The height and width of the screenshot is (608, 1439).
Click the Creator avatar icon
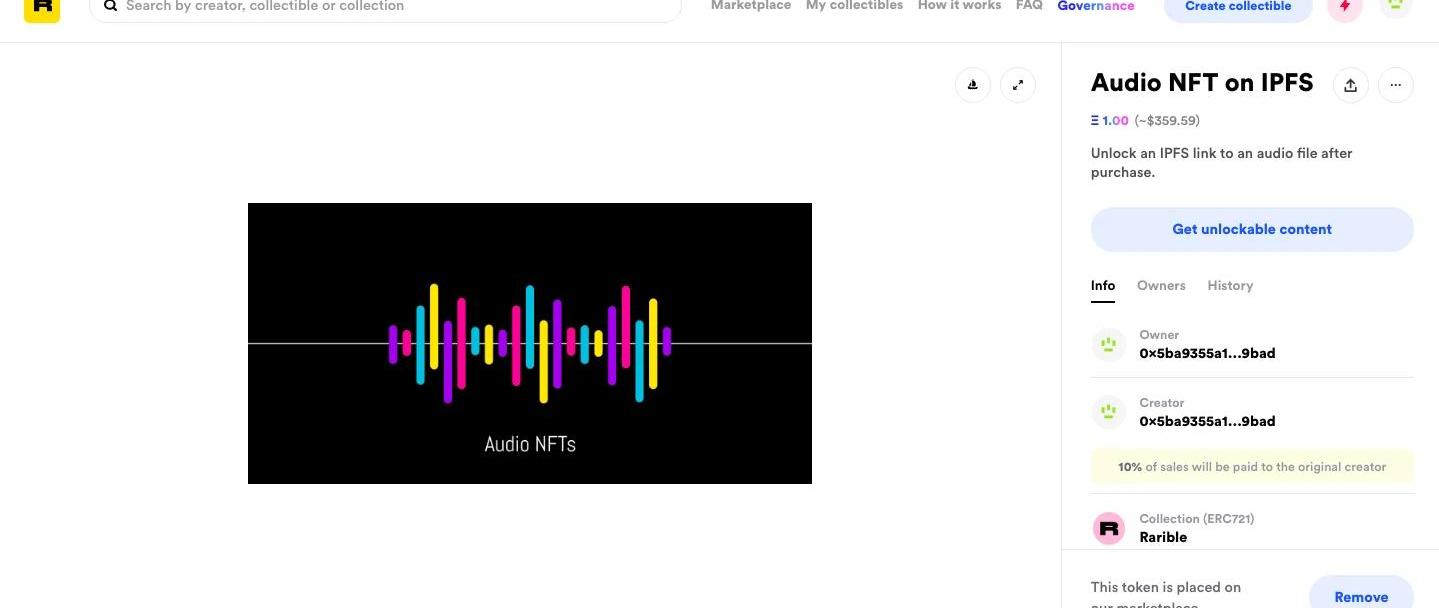point(1108,412)
